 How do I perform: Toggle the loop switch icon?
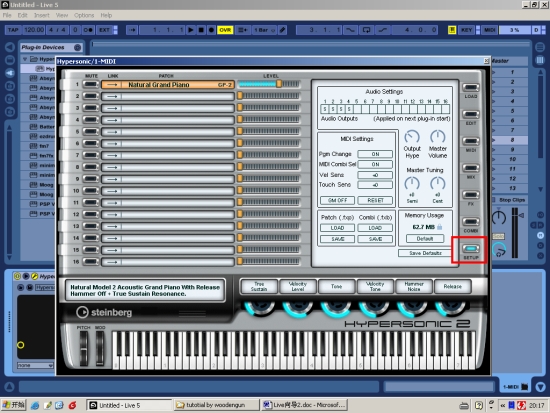[366, 30]
